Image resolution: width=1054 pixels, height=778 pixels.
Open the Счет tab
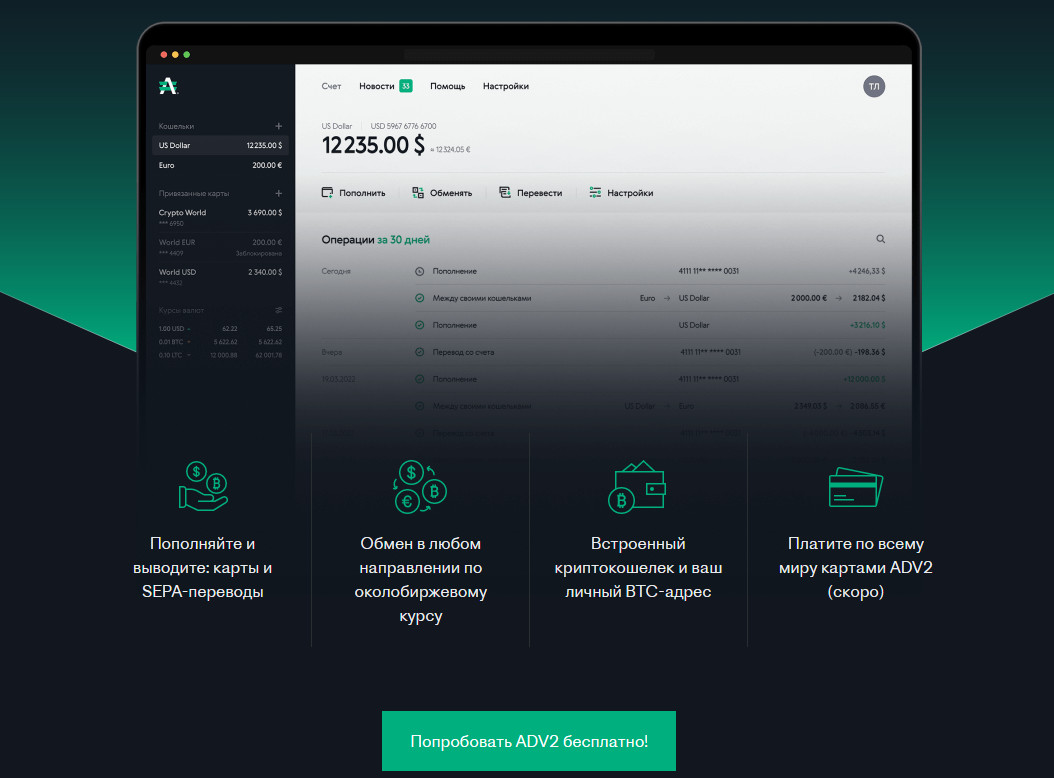331,87
